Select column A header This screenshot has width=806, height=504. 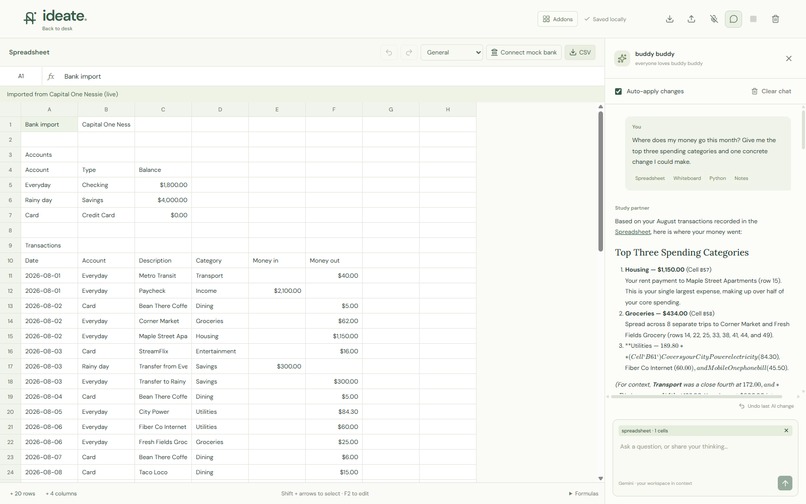tap(49, 110)
